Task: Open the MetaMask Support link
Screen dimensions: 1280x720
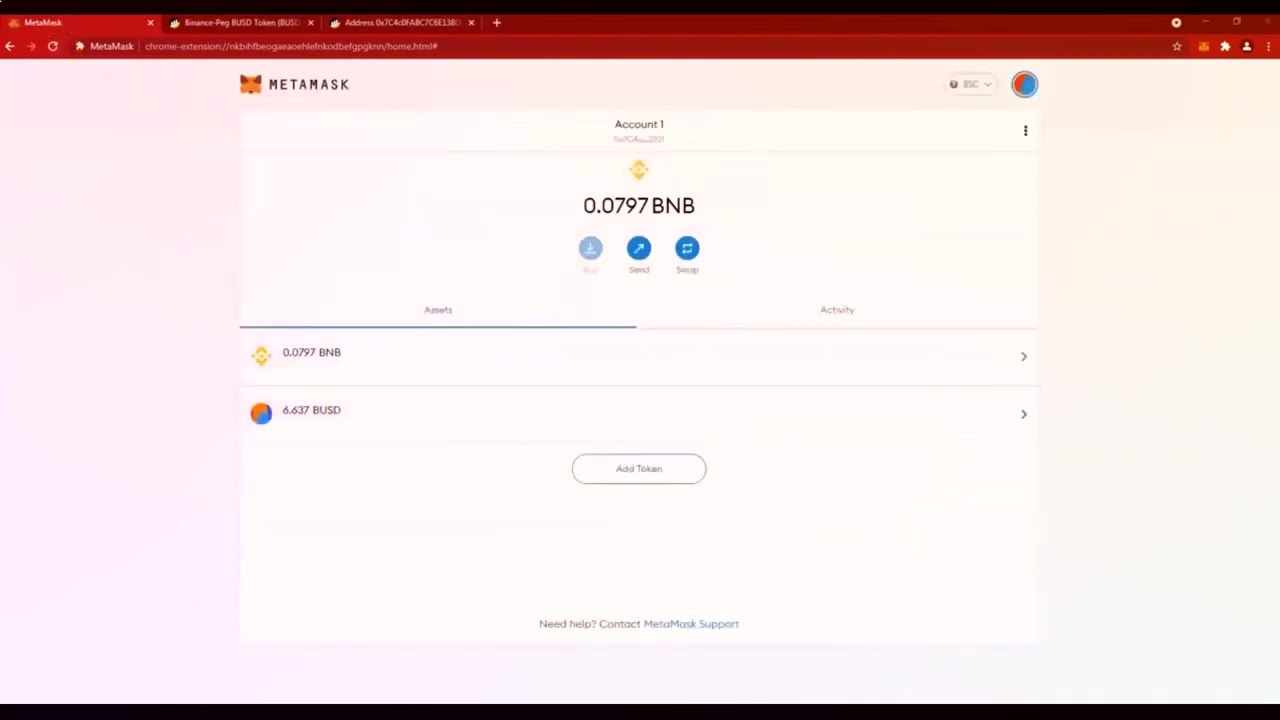Action: coord(691,624)
